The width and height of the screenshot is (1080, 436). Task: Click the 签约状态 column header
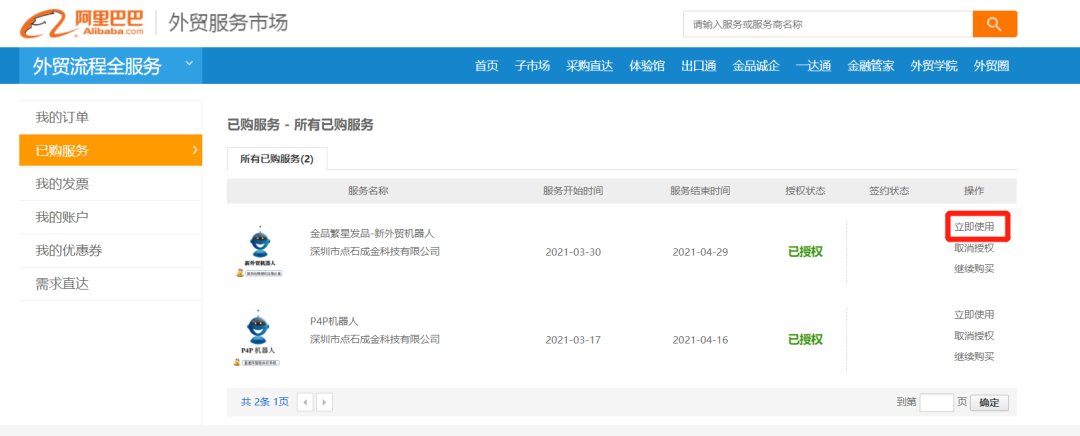click(889, 191)
